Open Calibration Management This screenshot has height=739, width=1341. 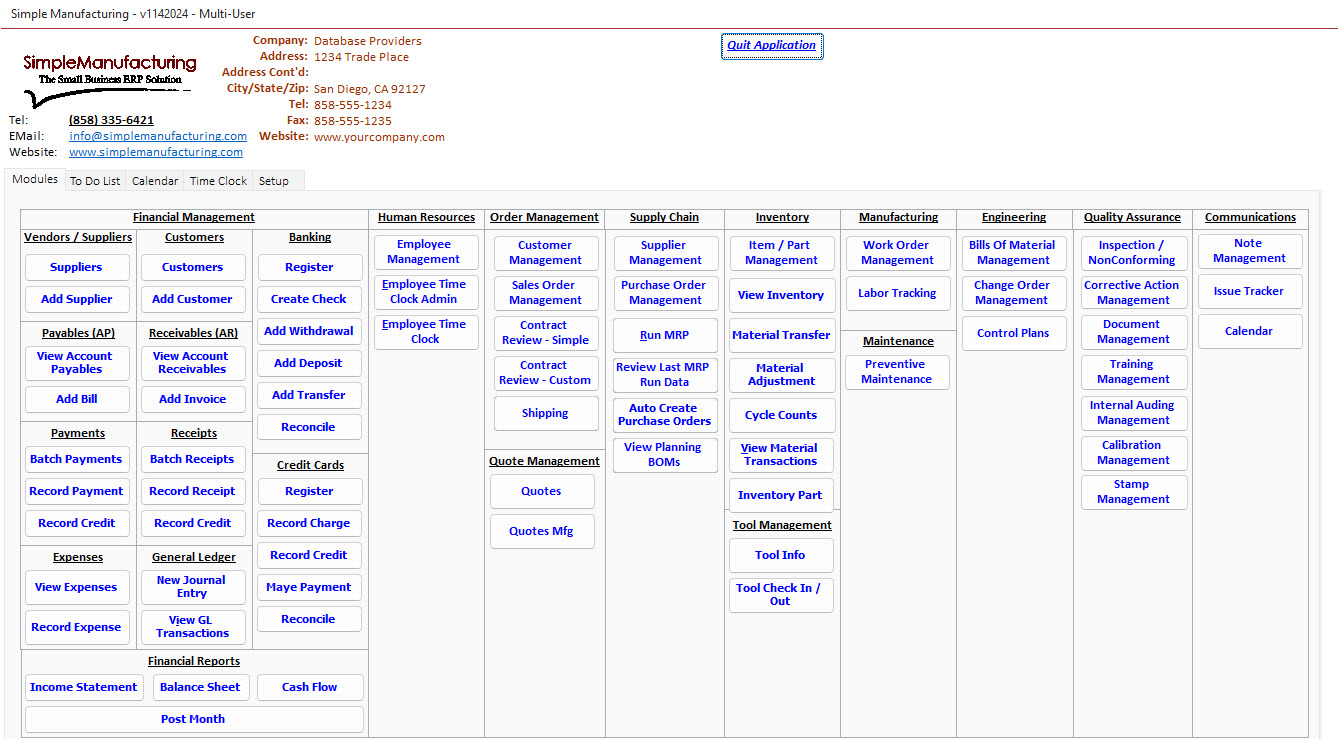[1134, 453]
